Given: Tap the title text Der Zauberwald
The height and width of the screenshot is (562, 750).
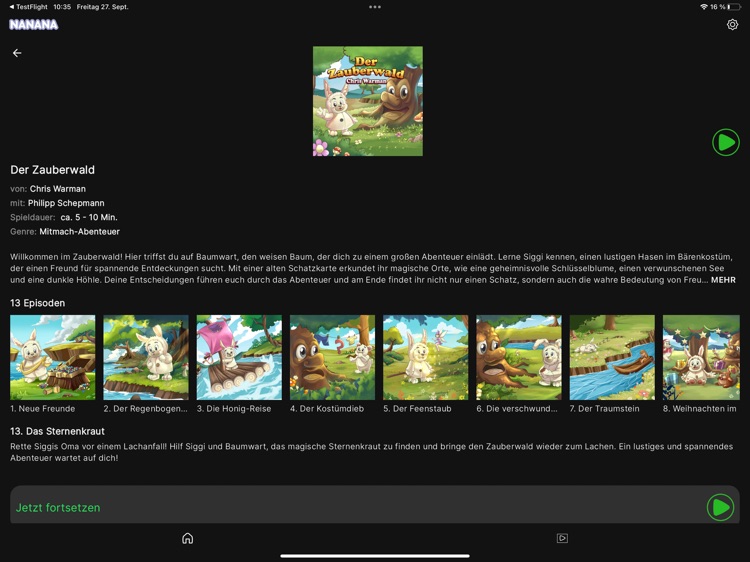Looking at the screenshot, I should click(53, 170).
